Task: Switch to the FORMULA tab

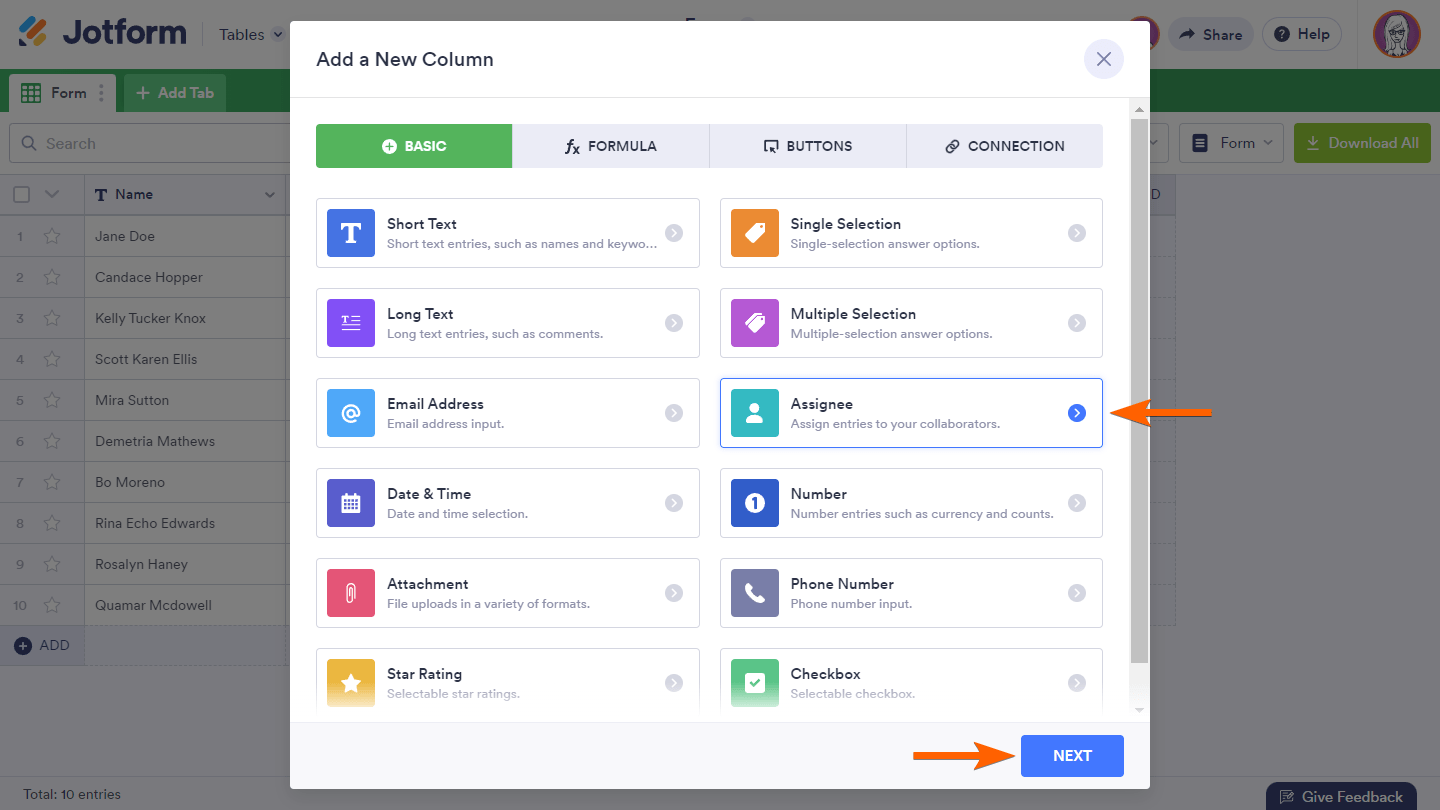Action: tap(611, 146)
